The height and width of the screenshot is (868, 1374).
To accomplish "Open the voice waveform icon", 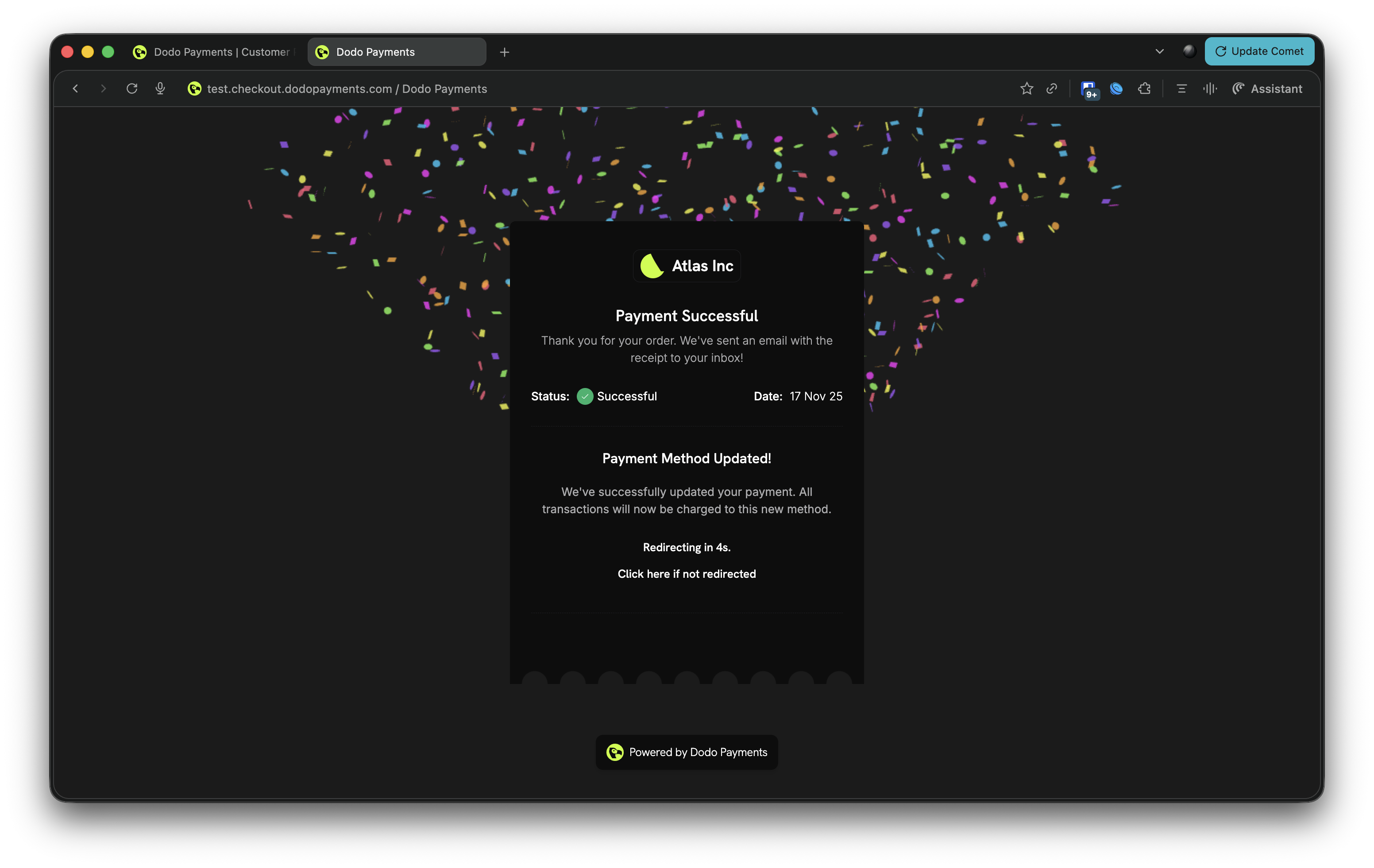I will [1210, 88].
